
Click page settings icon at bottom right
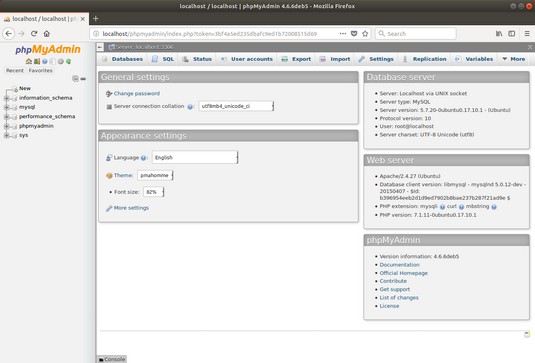pyautogui.click(x=527, y=334)
